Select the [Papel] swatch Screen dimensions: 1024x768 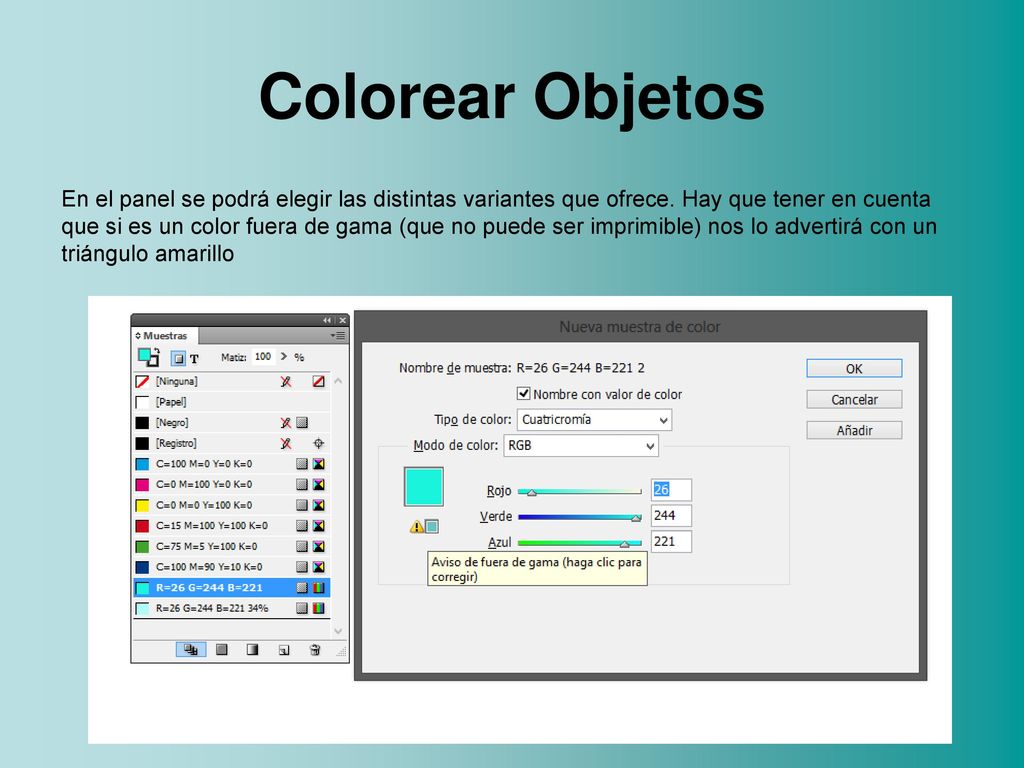tap(232, 402)
